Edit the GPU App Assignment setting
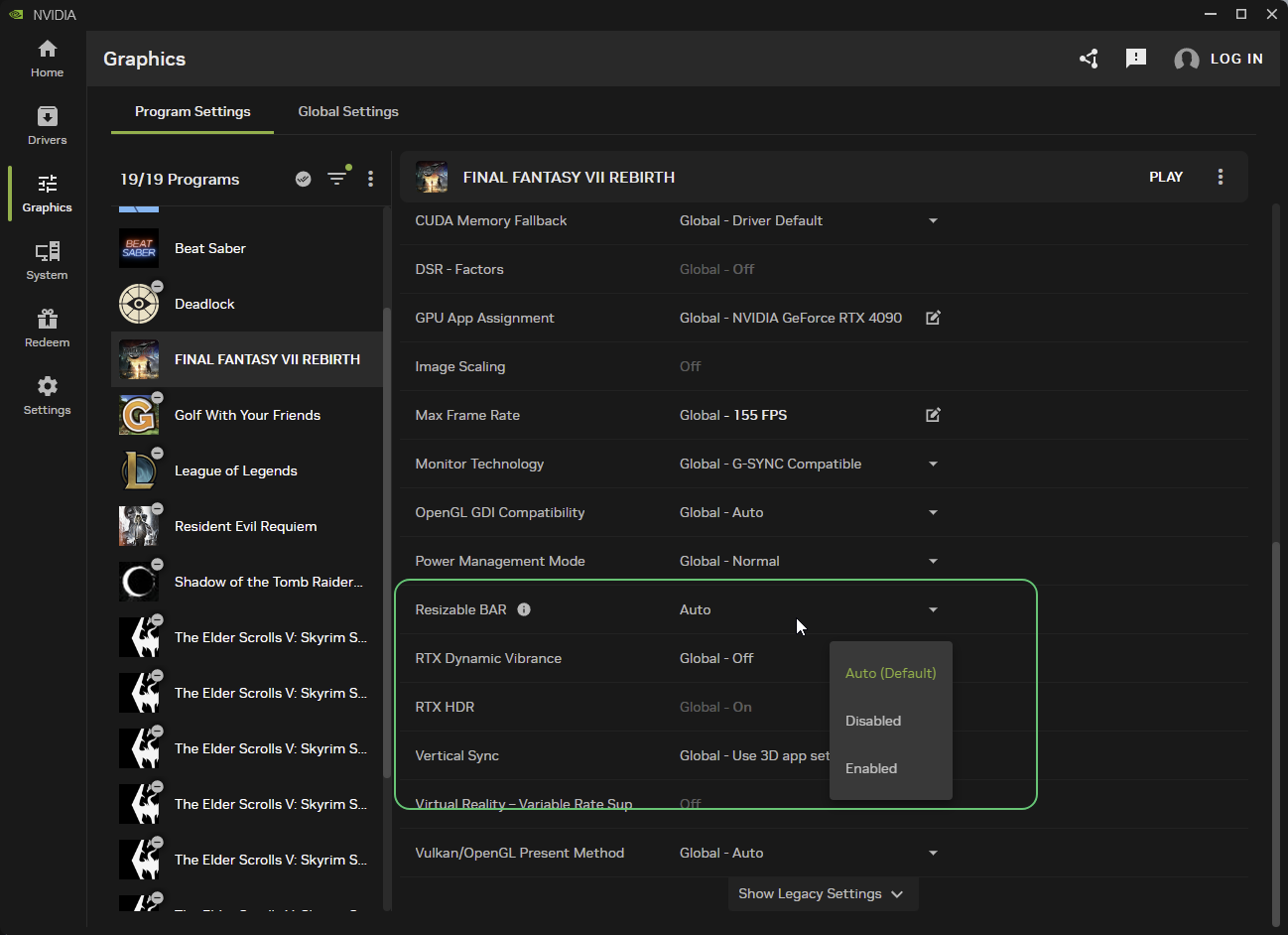The image size is (1288, 935). click(933, 318)
